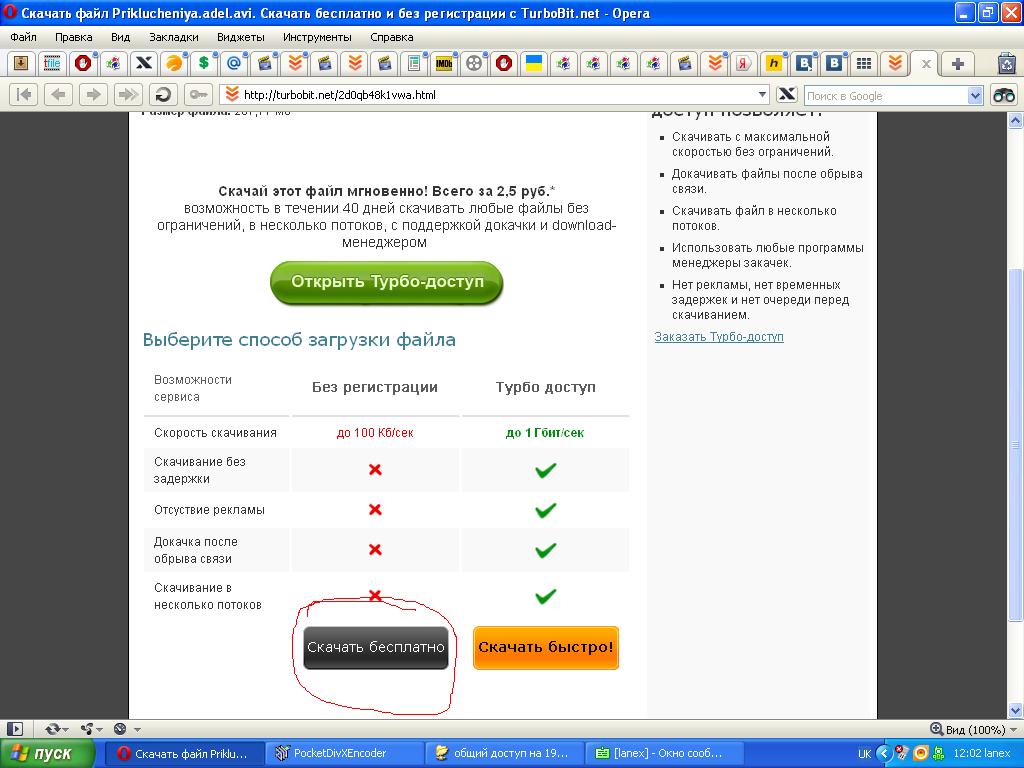Click green check in Докачка после обрыва связи row
1024x768 pixels.
545,550
